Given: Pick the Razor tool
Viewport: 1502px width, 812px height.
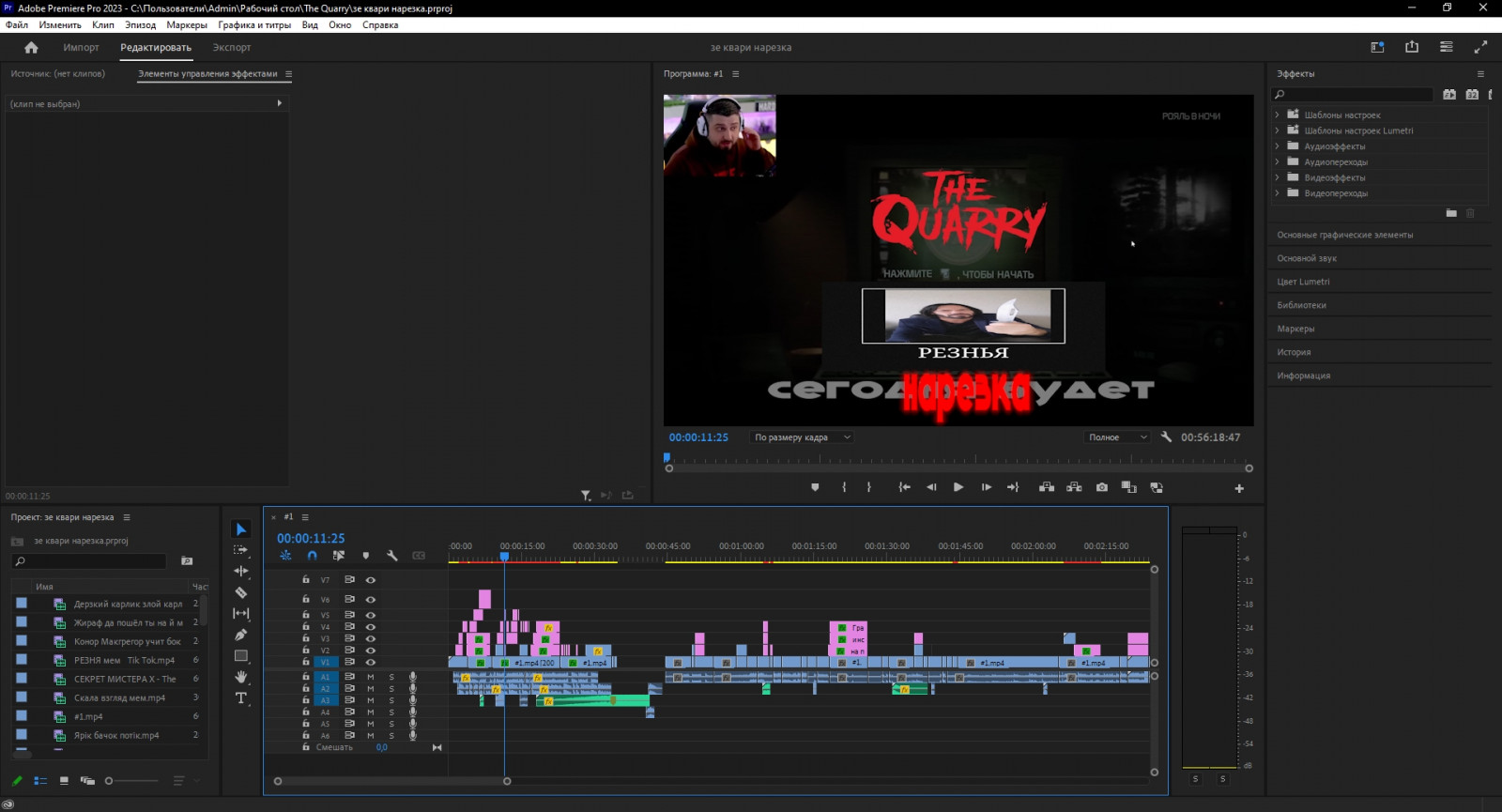Looking at the screenshot, I should tap(241, 592).
